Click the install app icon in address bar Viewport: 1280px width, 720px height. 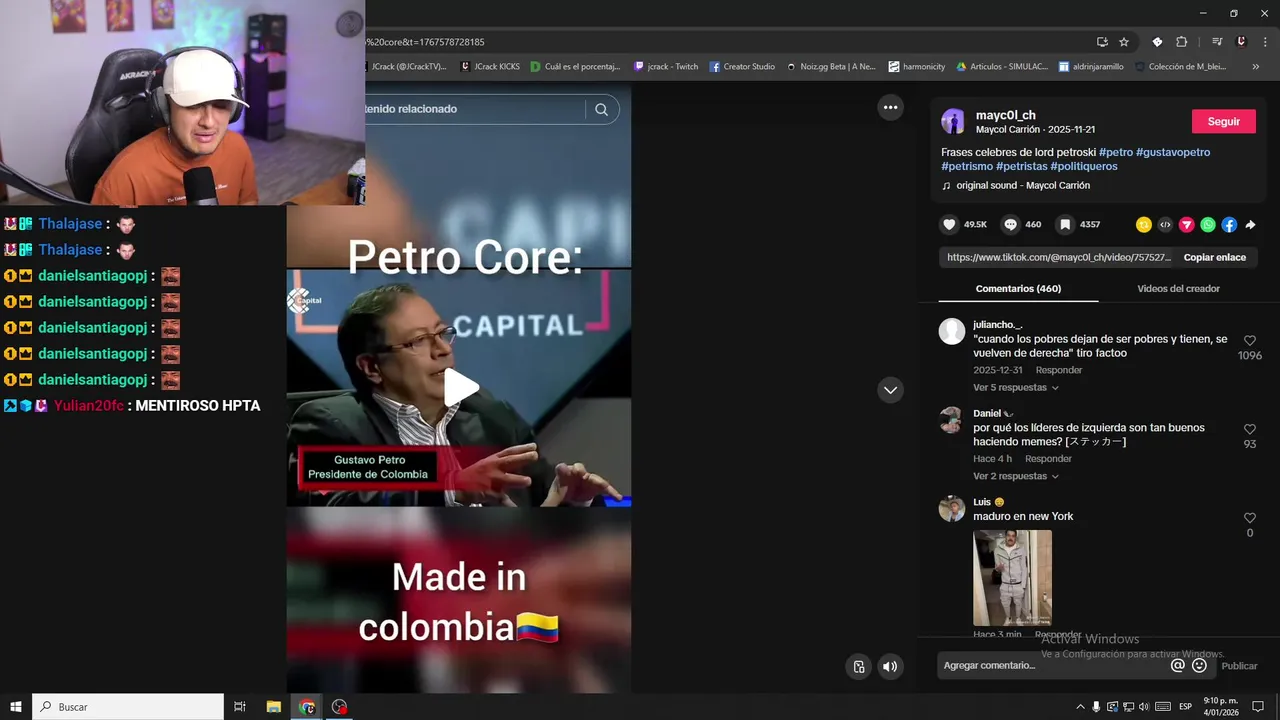[1102, 42]
